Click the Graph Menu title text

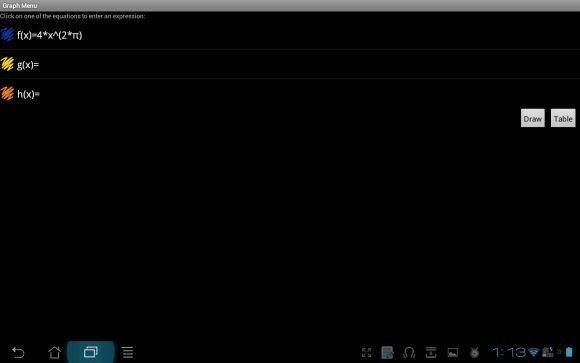tap(20, 6)
